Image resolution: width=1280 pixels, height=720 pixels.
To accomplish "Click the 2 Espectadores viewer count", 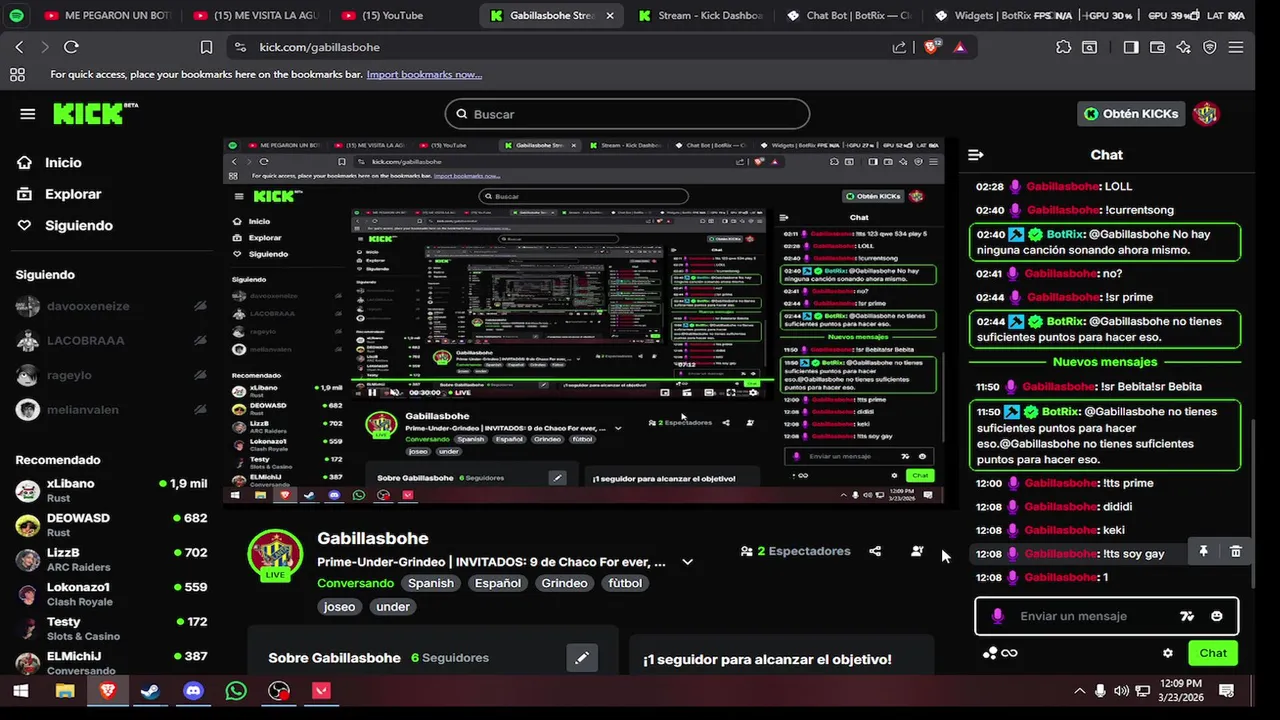I will 795,551.
